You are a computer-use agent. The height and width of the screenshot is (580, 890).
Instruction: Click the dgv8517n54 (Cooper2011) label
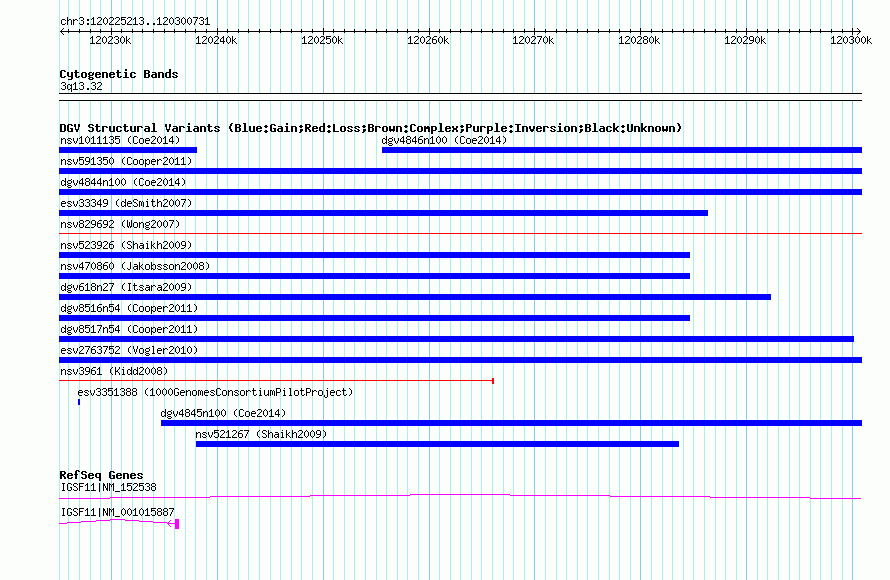click(129, 329)
